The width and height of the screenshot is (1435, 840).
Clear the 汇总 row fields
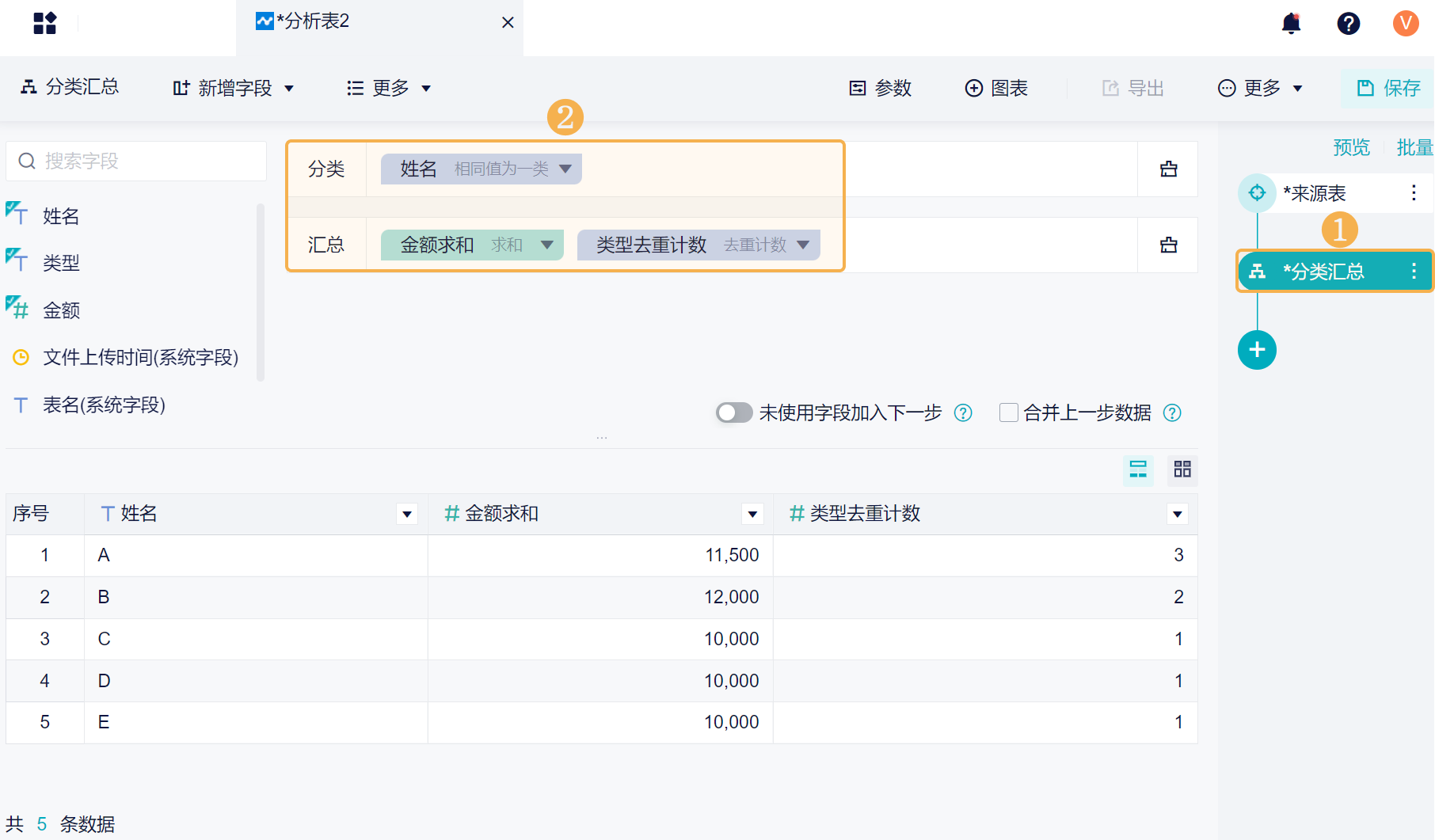coord(1168,245)
